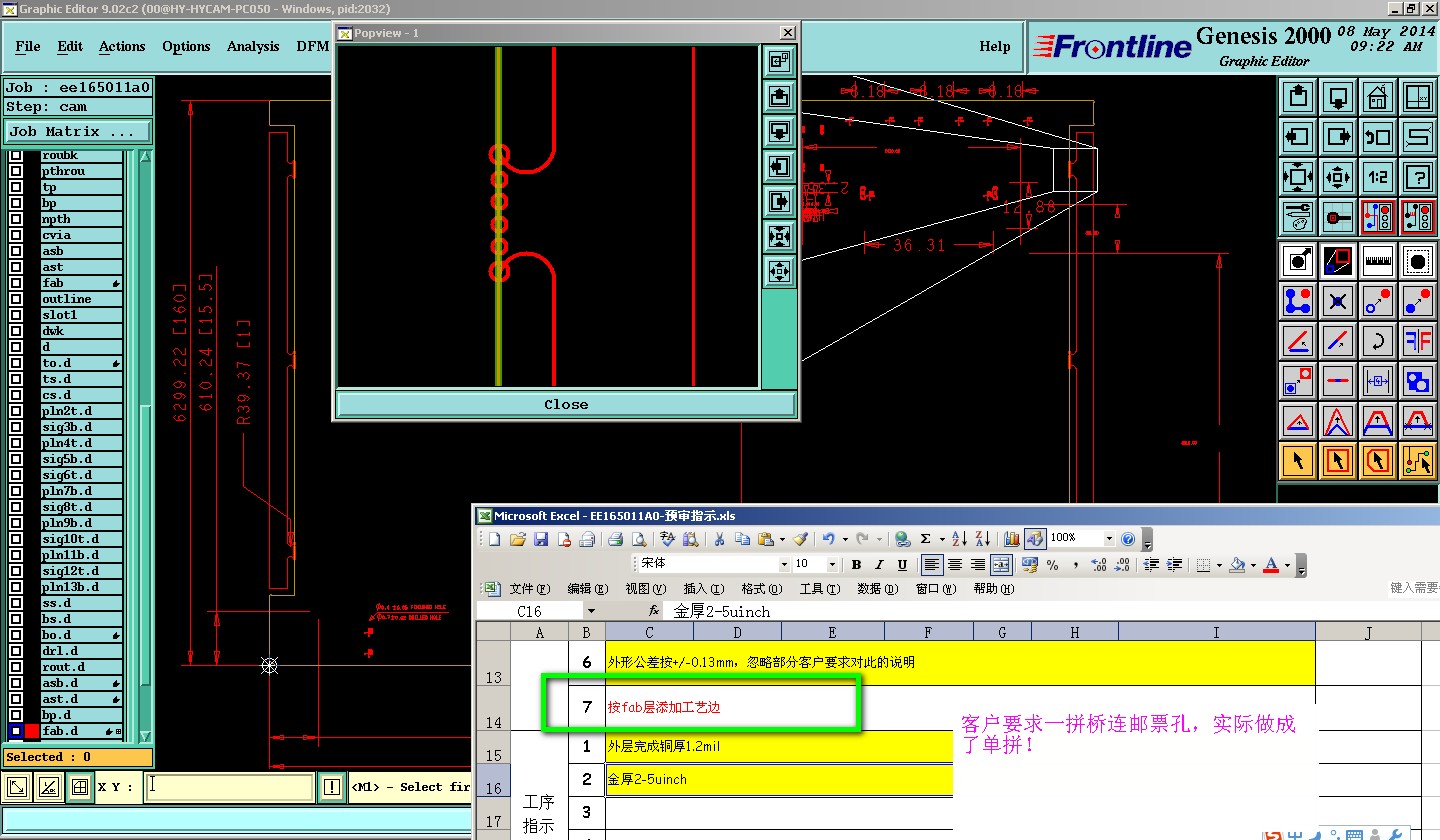Open the Edit menu in Graphic Editor

(x=70, y=46)
